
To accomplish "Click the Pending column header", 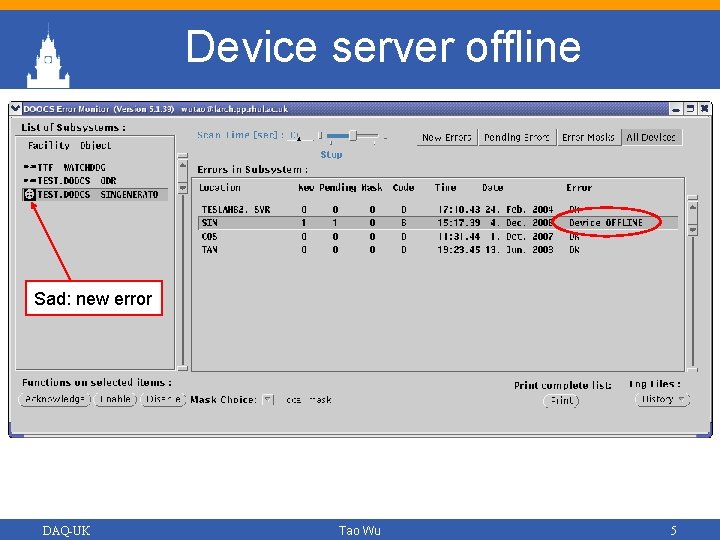I will click(x=338, y=188).
